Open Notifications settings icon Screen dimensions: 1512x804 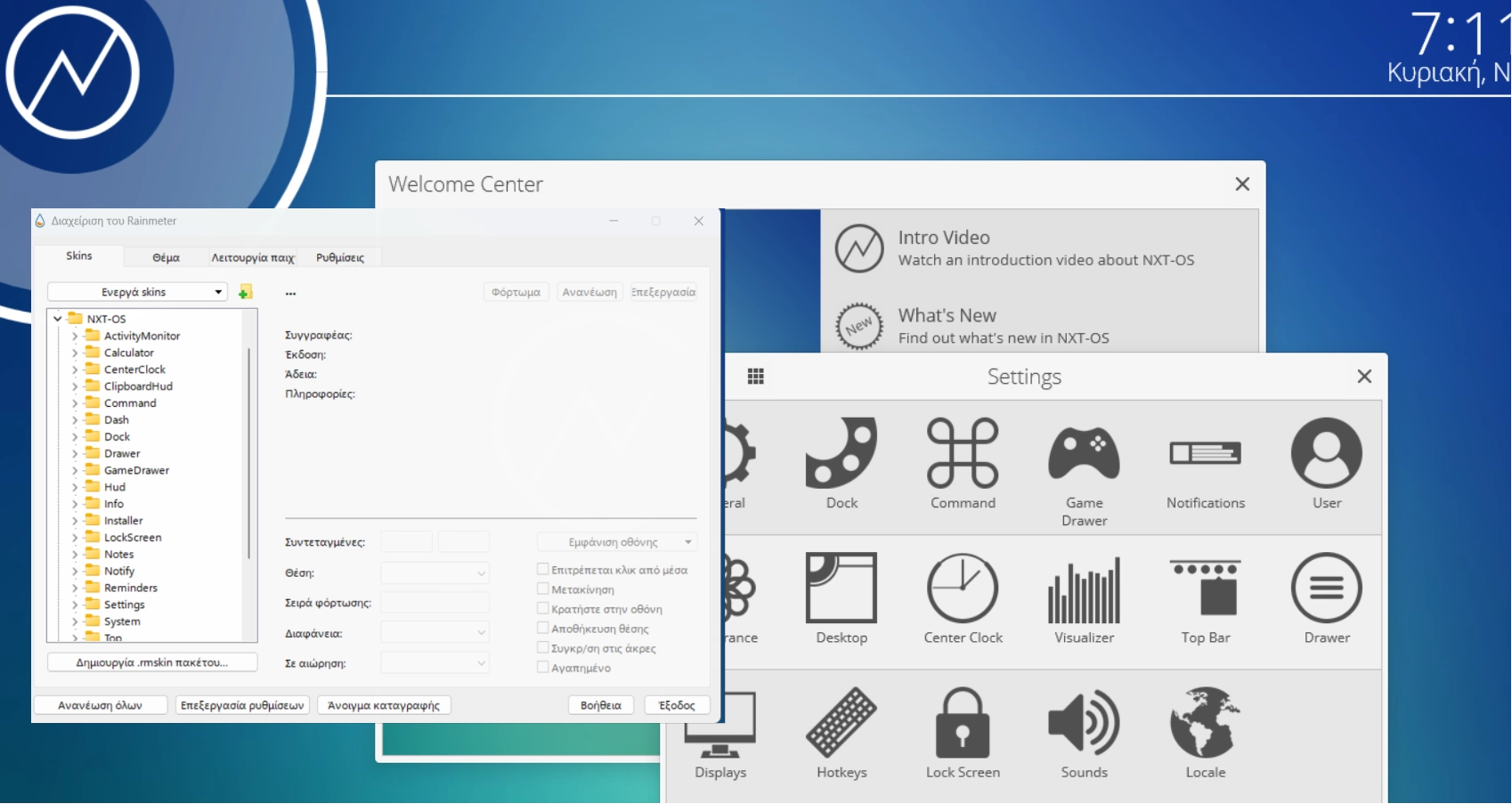1206,453
